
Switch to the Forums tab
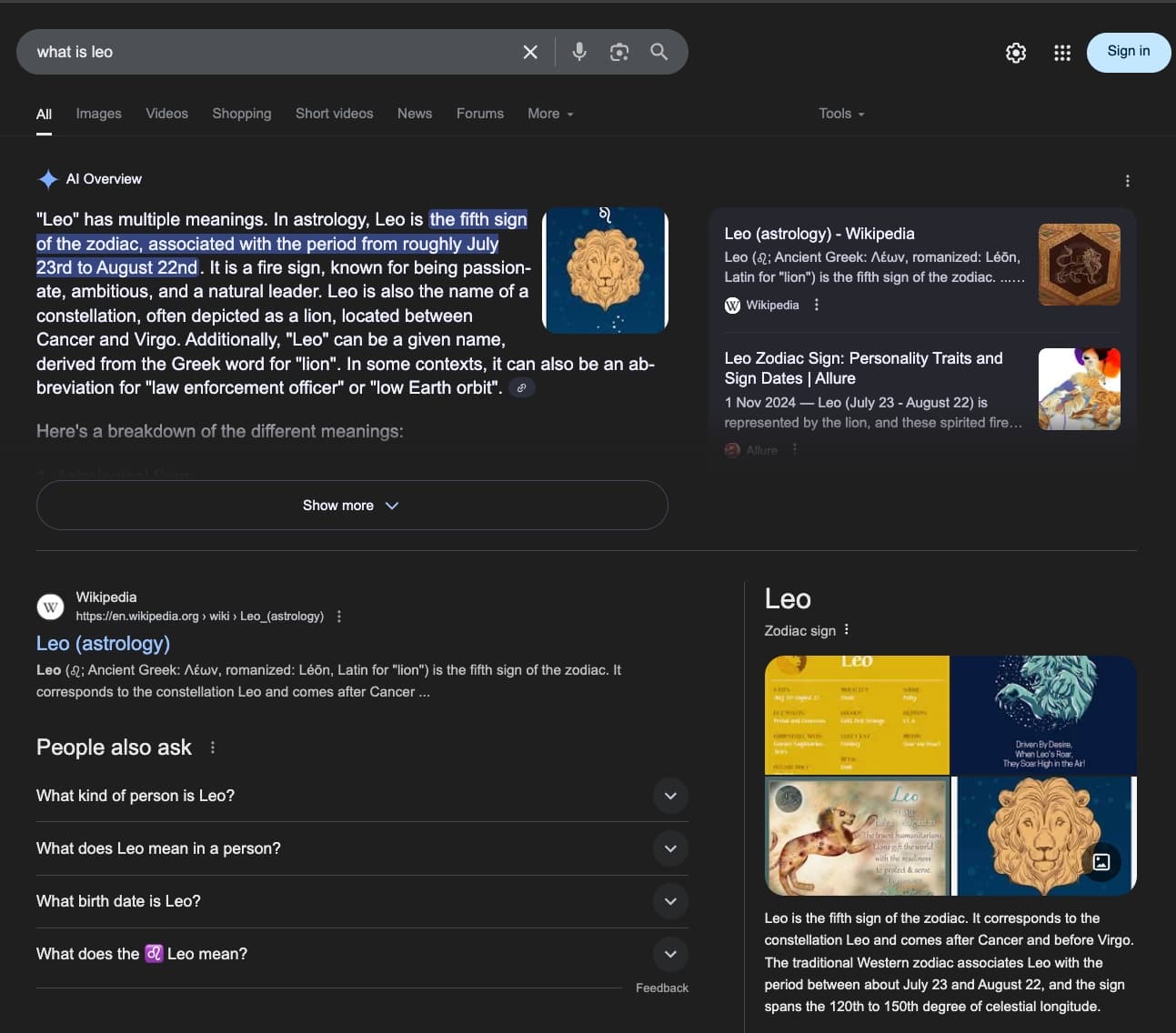480,114
